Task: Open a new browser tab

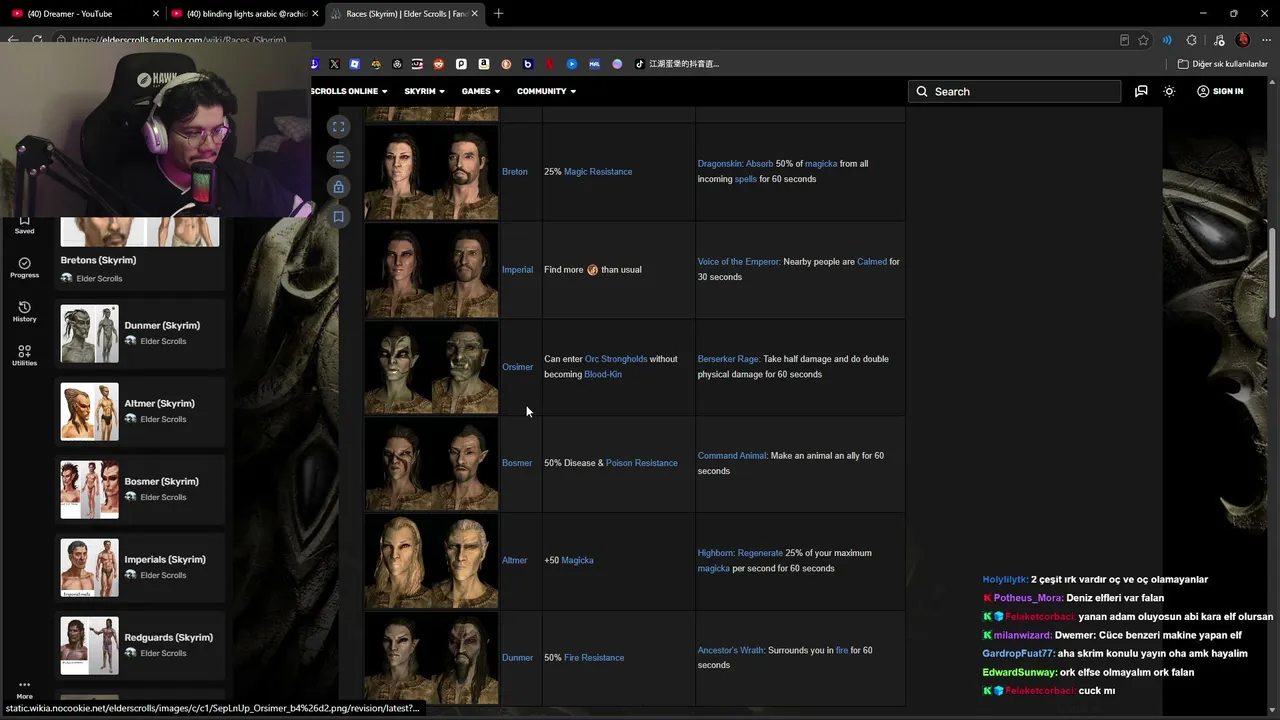Action: point(498,14)
